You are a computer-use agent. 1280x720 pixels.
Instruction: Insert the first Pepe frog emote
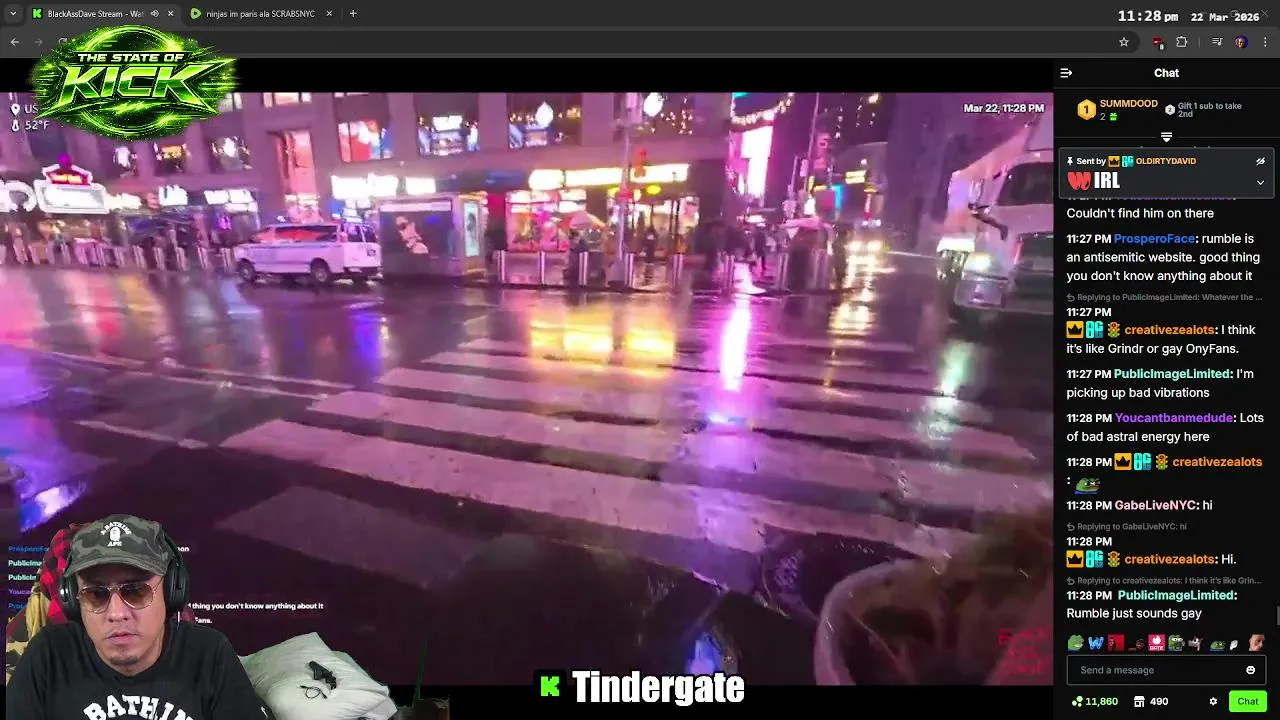[1076, 643]
